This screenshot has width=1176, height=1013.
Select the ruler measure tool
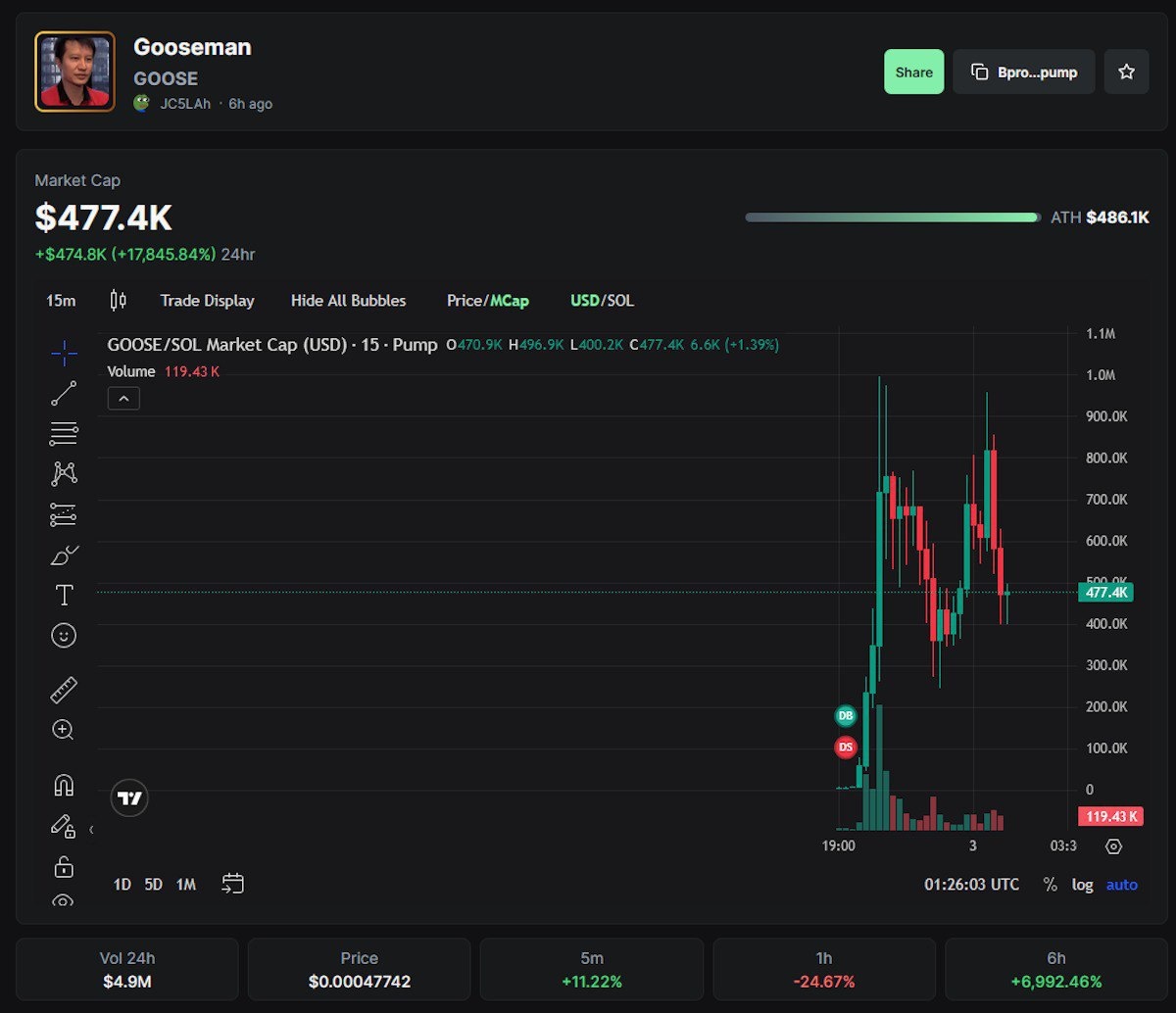[x=64, y=690]
